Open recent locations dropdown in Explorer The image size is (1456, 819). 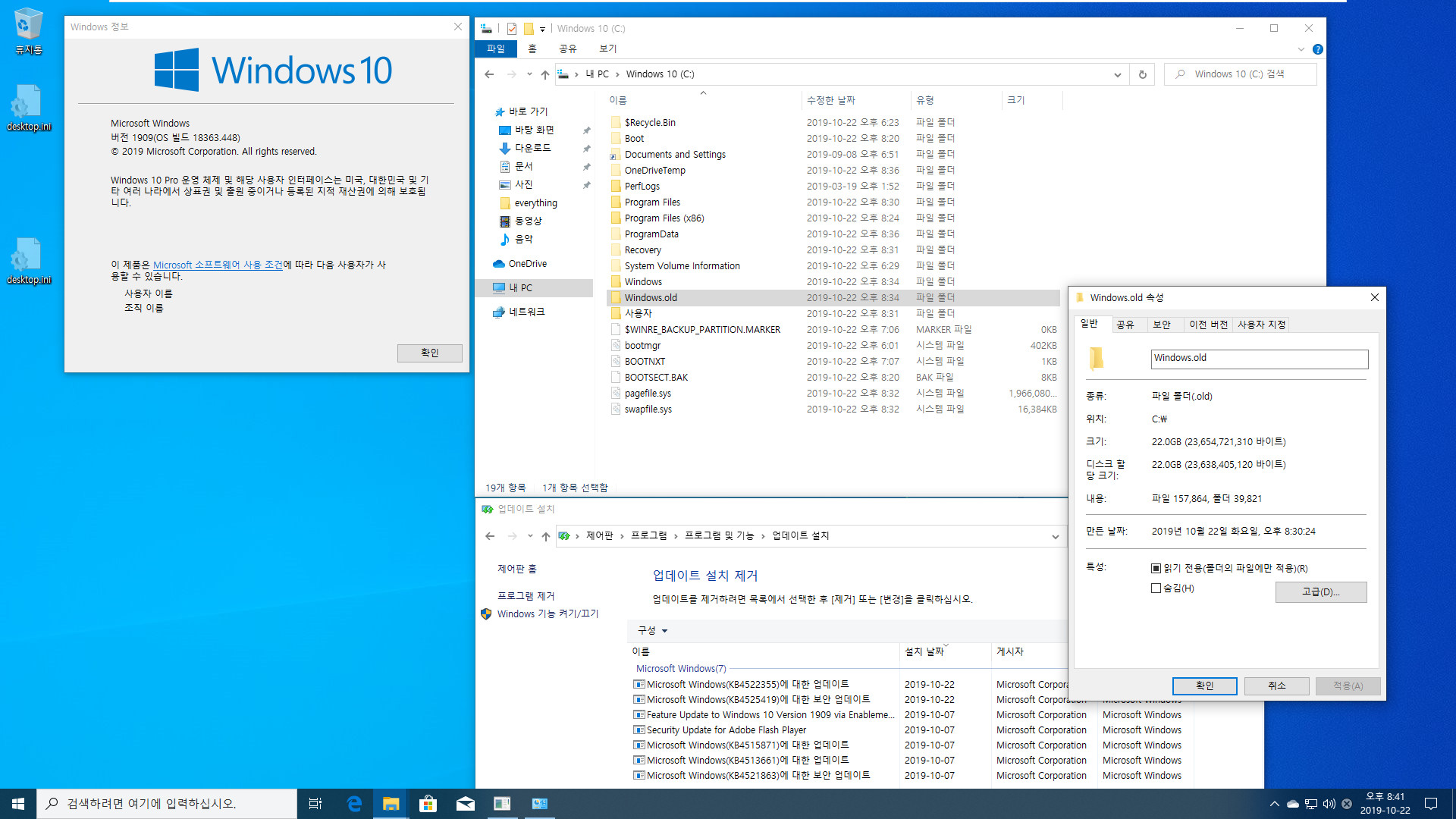click(x=529, y=74)
